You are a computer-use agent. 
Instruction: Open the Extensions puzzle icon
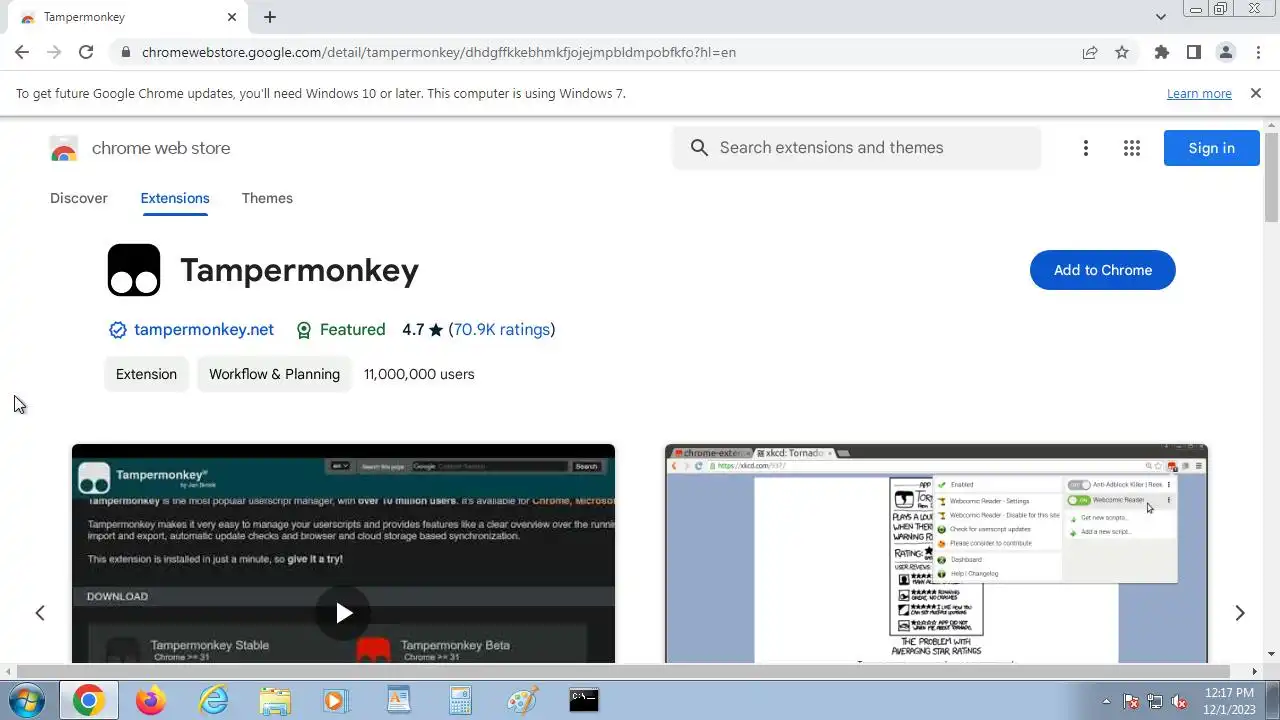click(1161, 52)
